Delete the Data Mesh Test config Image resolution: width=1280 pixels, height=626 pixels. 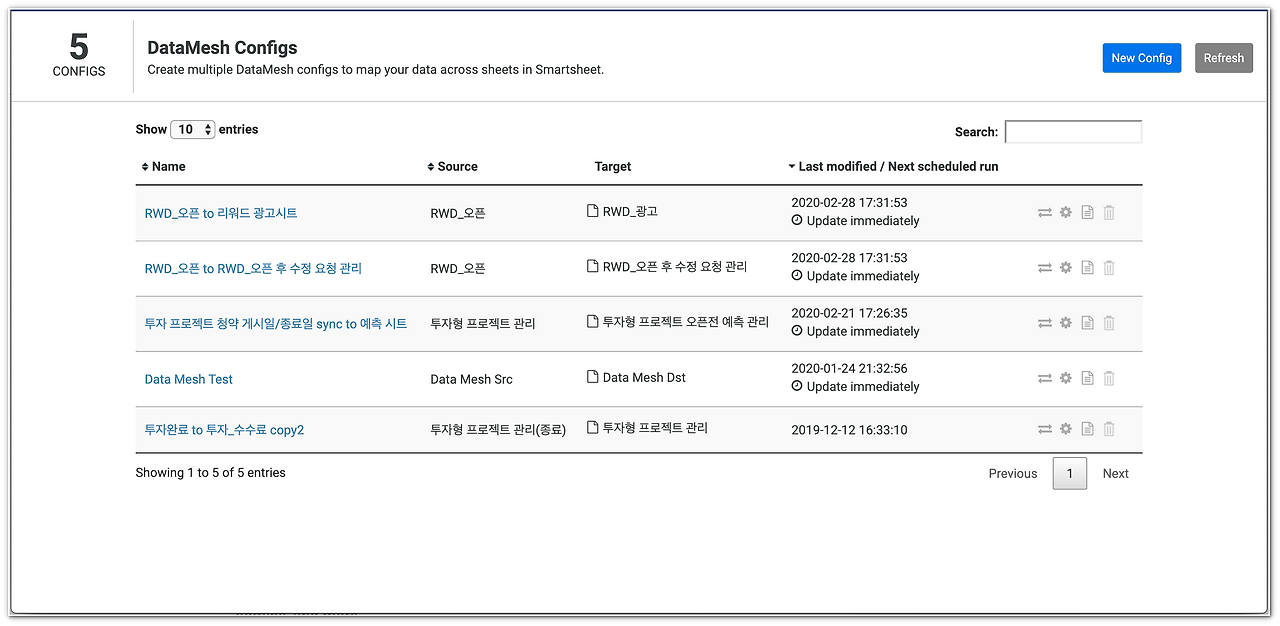pyautogui.click(x=1108, y=378)
